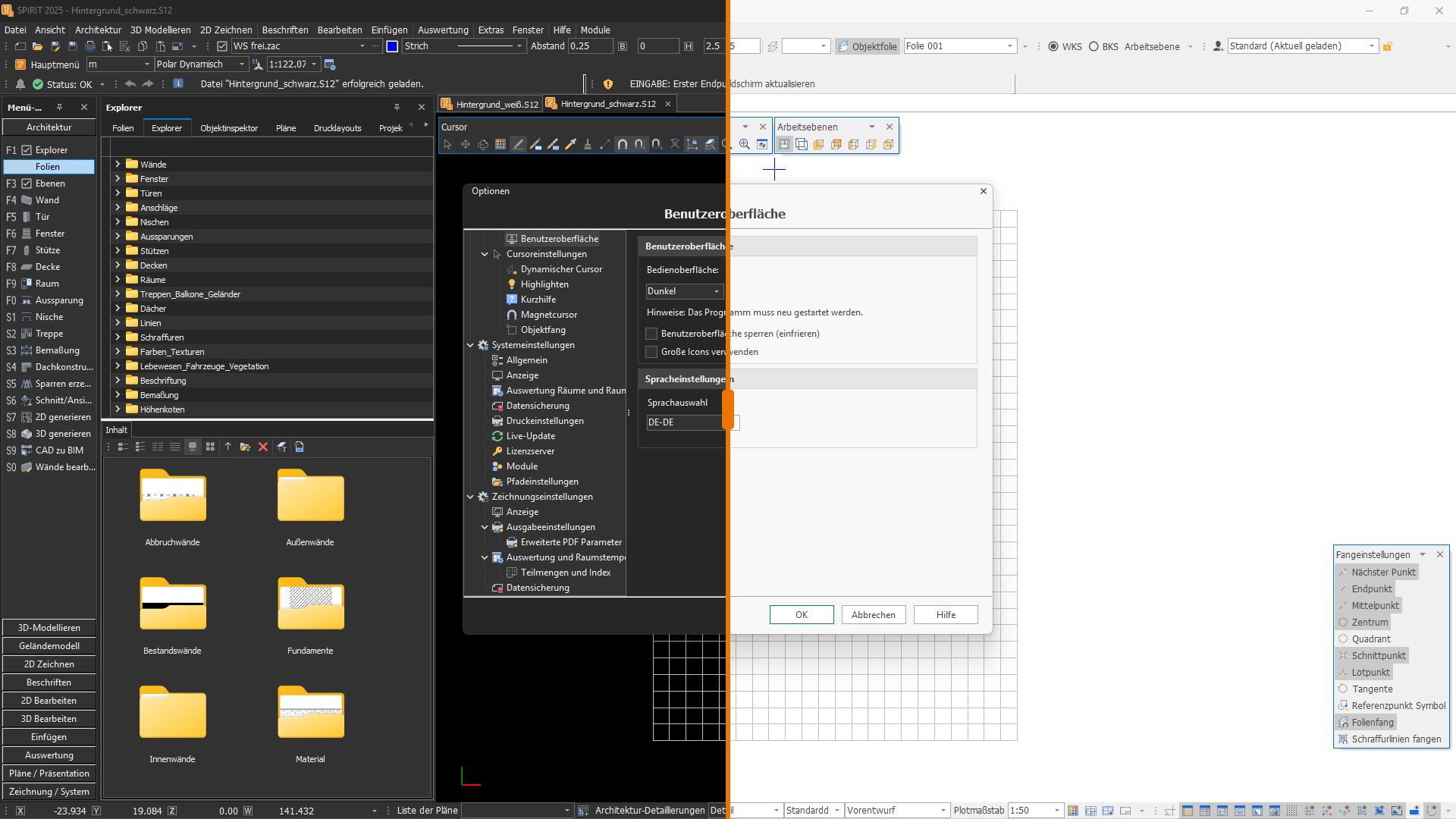Click the zoom magnifier icon in Cursor toolbar
Screen dimensions: 1456x819
[x=745, y=145]
